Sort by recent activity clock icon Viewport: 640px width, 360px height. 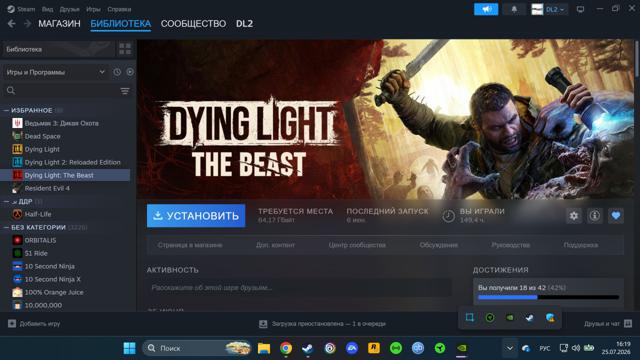click(x=117, y=72)
